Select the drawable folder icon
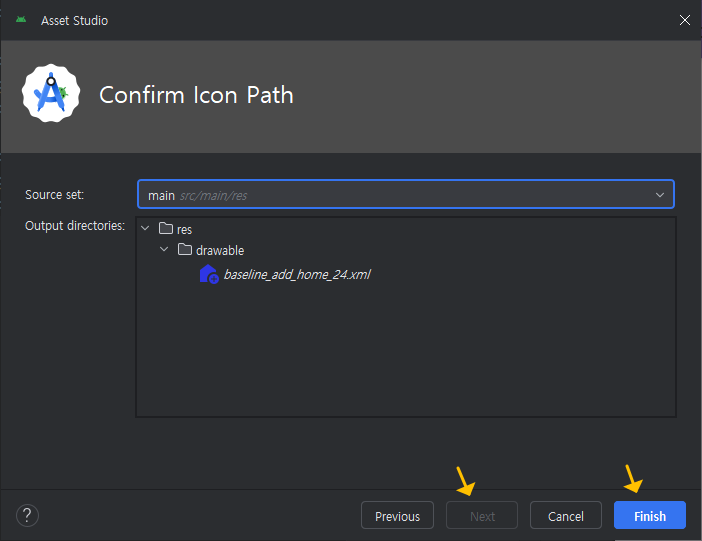Image resolution: width=702 pixels, height=541 pixels. [x=185, y=249]
